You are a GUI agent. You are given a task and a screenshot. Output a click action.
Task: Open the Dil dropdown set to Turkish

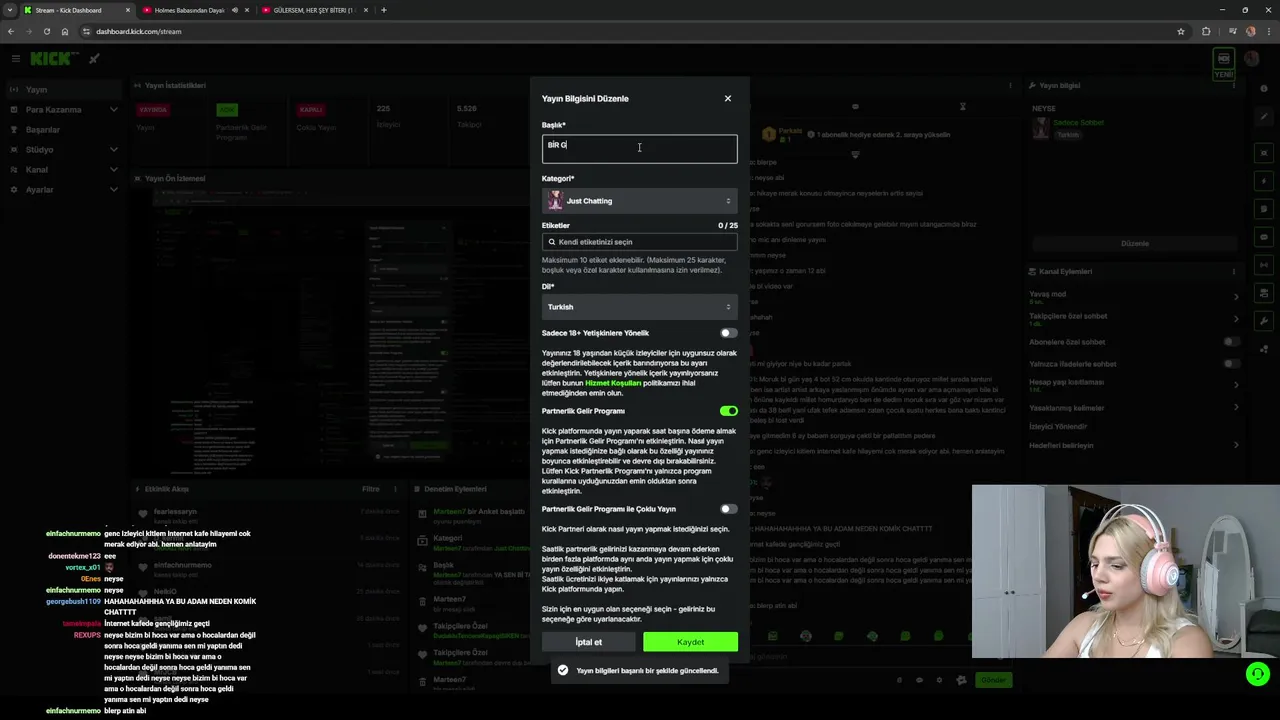[640, 307]
